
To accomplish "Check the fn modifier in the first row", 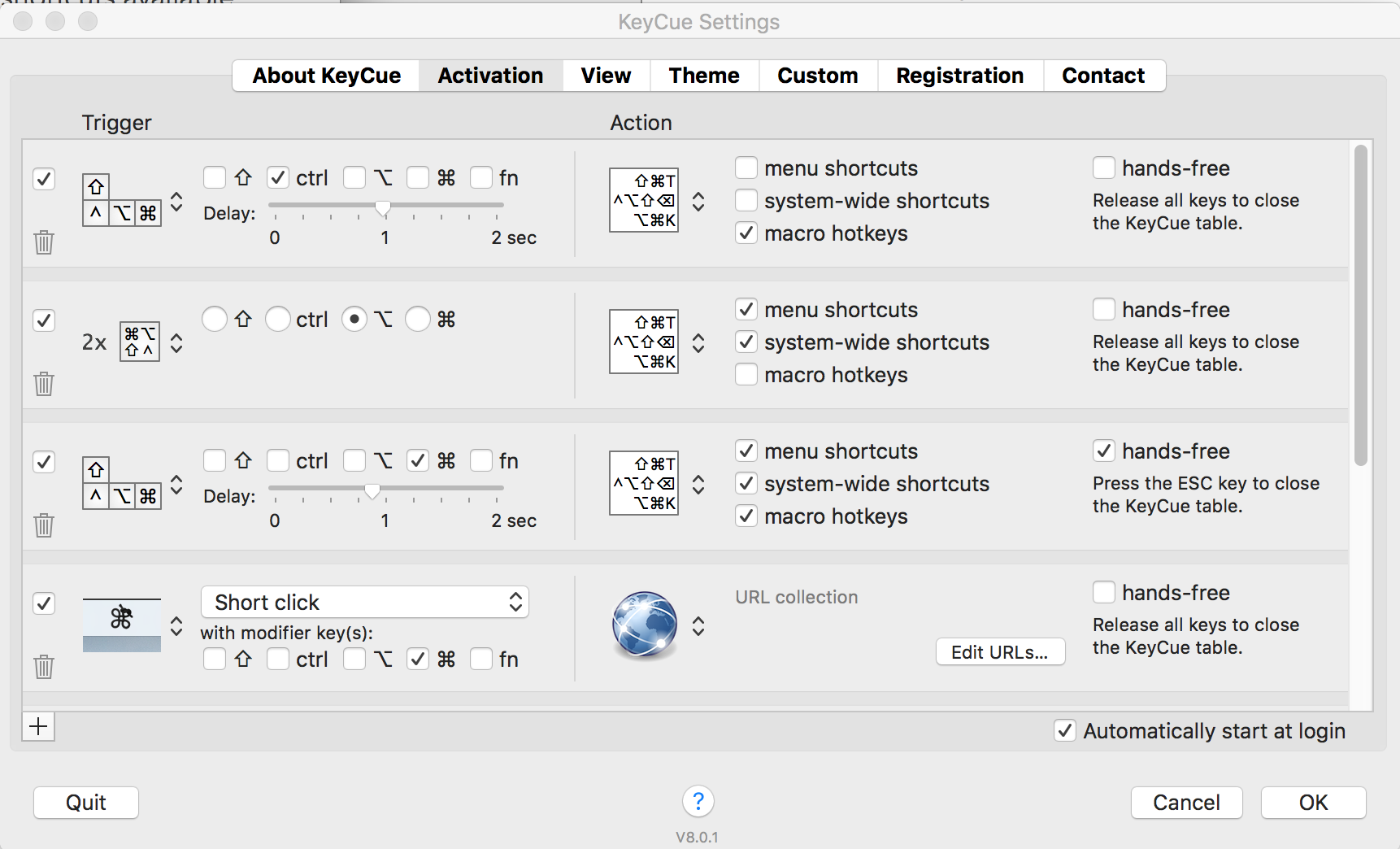I will [481, 177].
